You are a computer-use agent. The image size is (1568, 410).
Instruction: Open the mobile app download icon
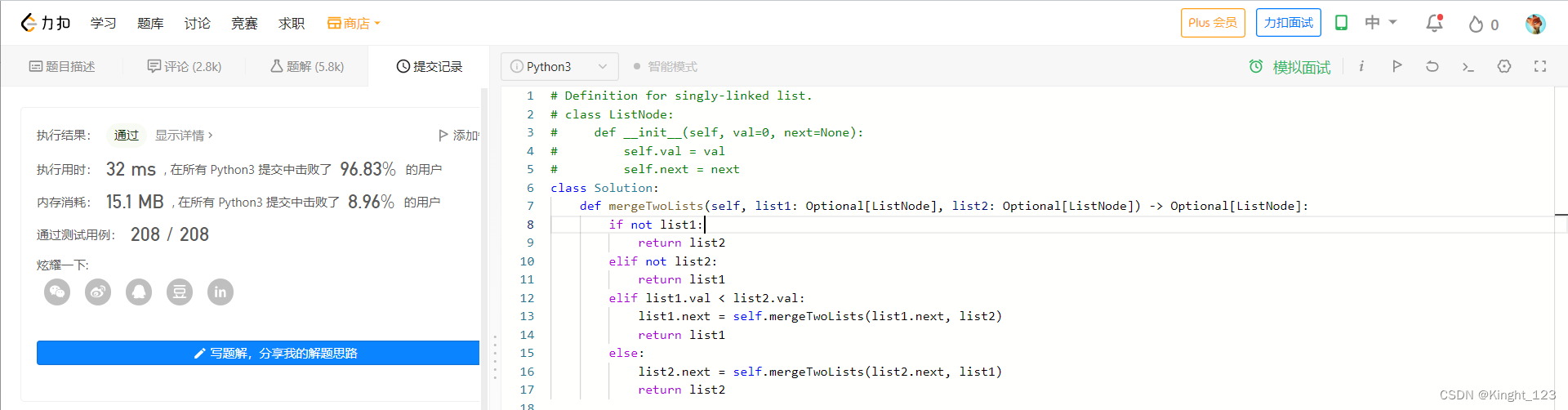coord(1341,23)
